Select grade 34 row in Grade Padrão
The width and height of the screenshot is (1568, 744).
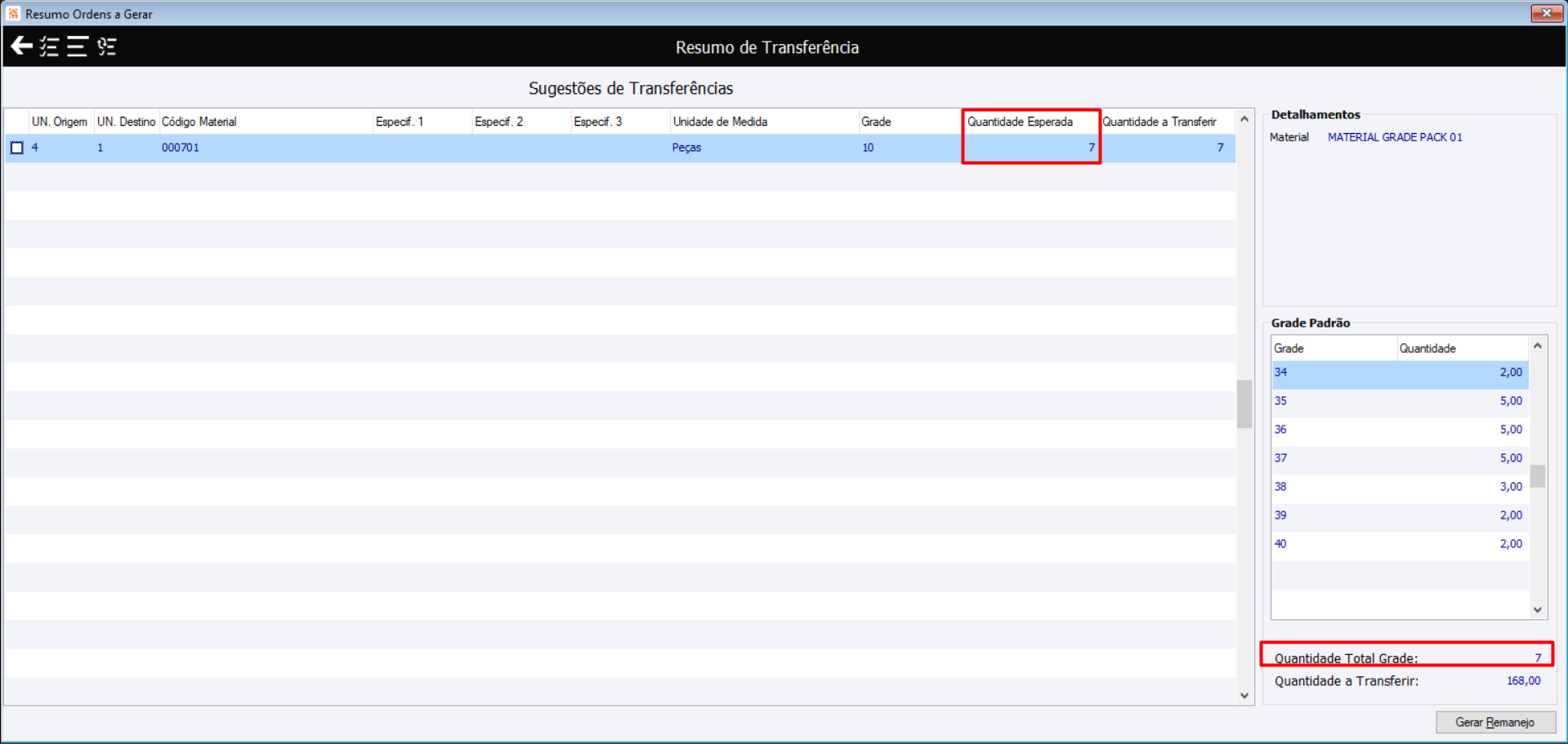click(x=1400, y=373)
